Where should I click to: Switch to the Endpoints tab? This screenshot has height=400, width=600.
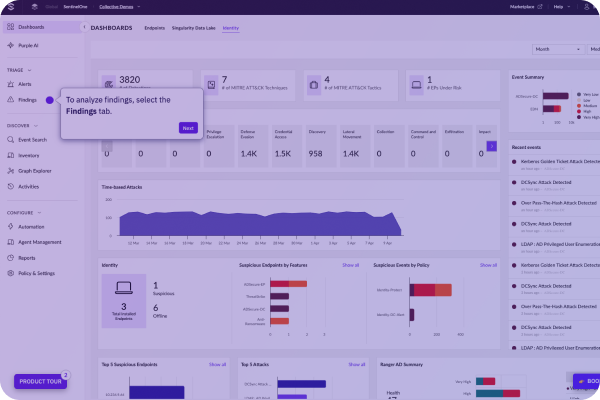pos(155,27)
